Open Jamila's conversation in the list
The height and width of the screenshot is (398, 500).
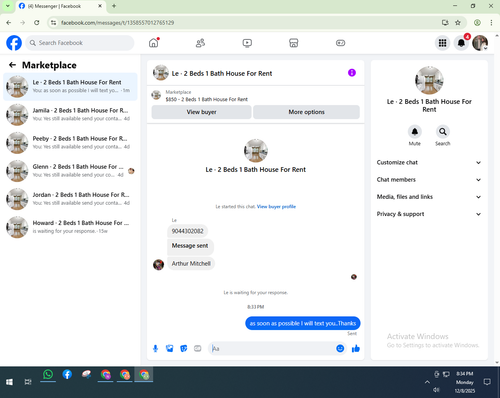[70, 115]
